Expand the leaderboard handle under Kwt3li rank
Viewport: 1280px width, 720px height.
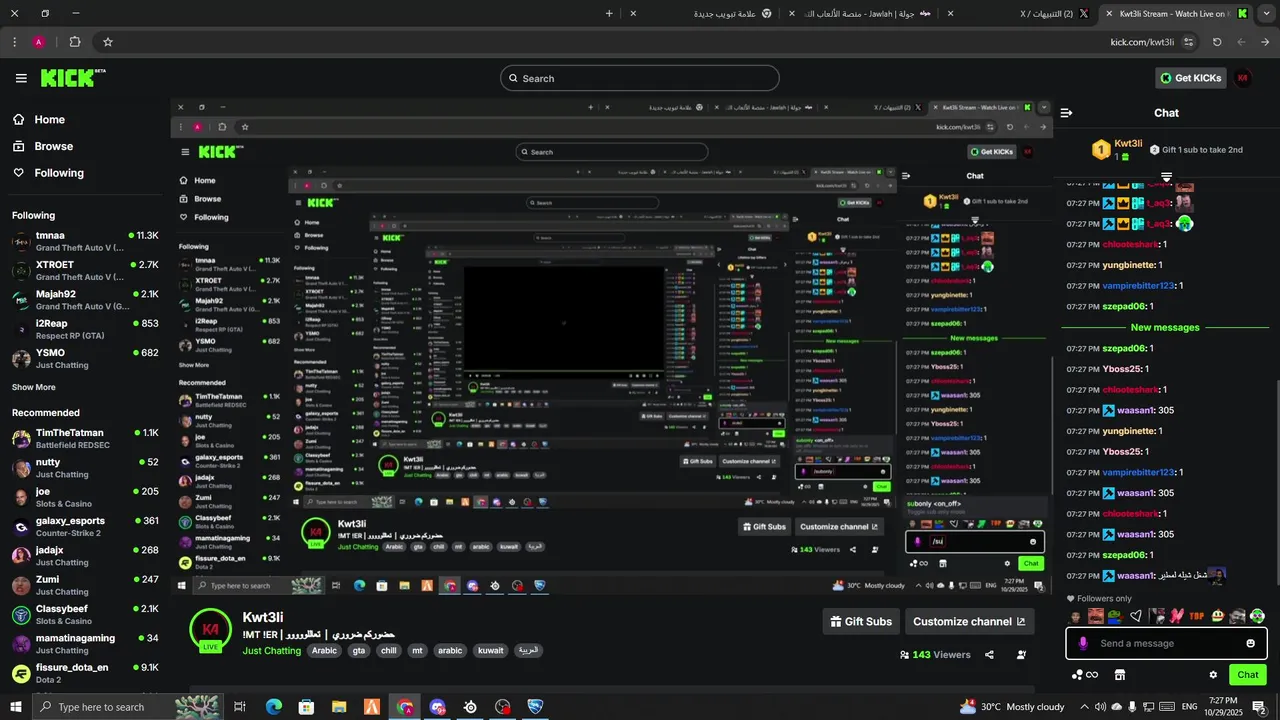coord(1166,177)
